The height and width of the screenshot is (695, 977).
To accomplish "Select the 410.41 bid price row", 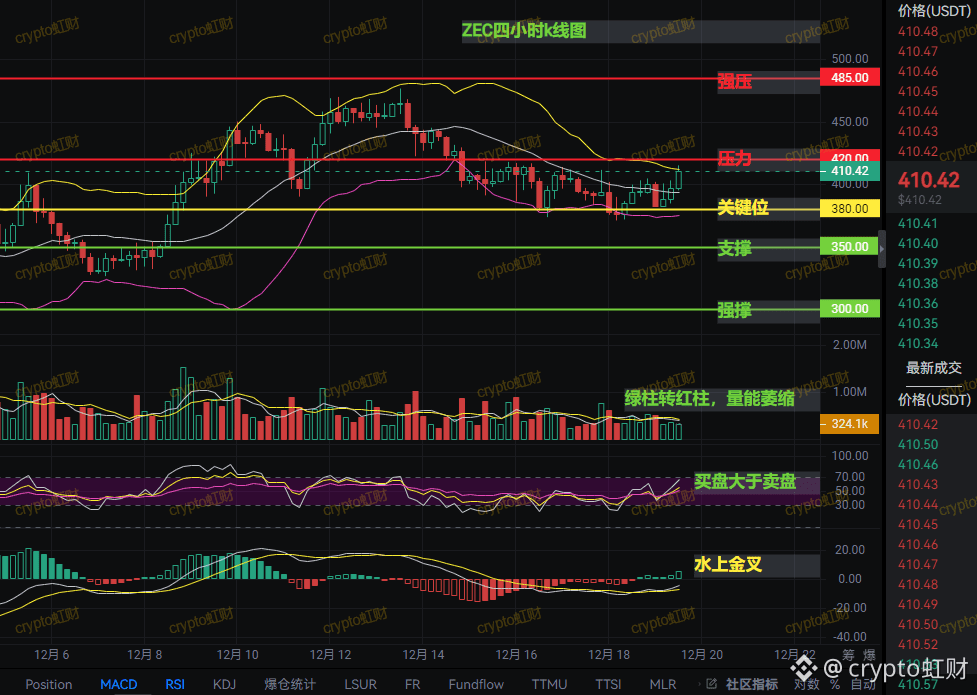I will point(918,223).
